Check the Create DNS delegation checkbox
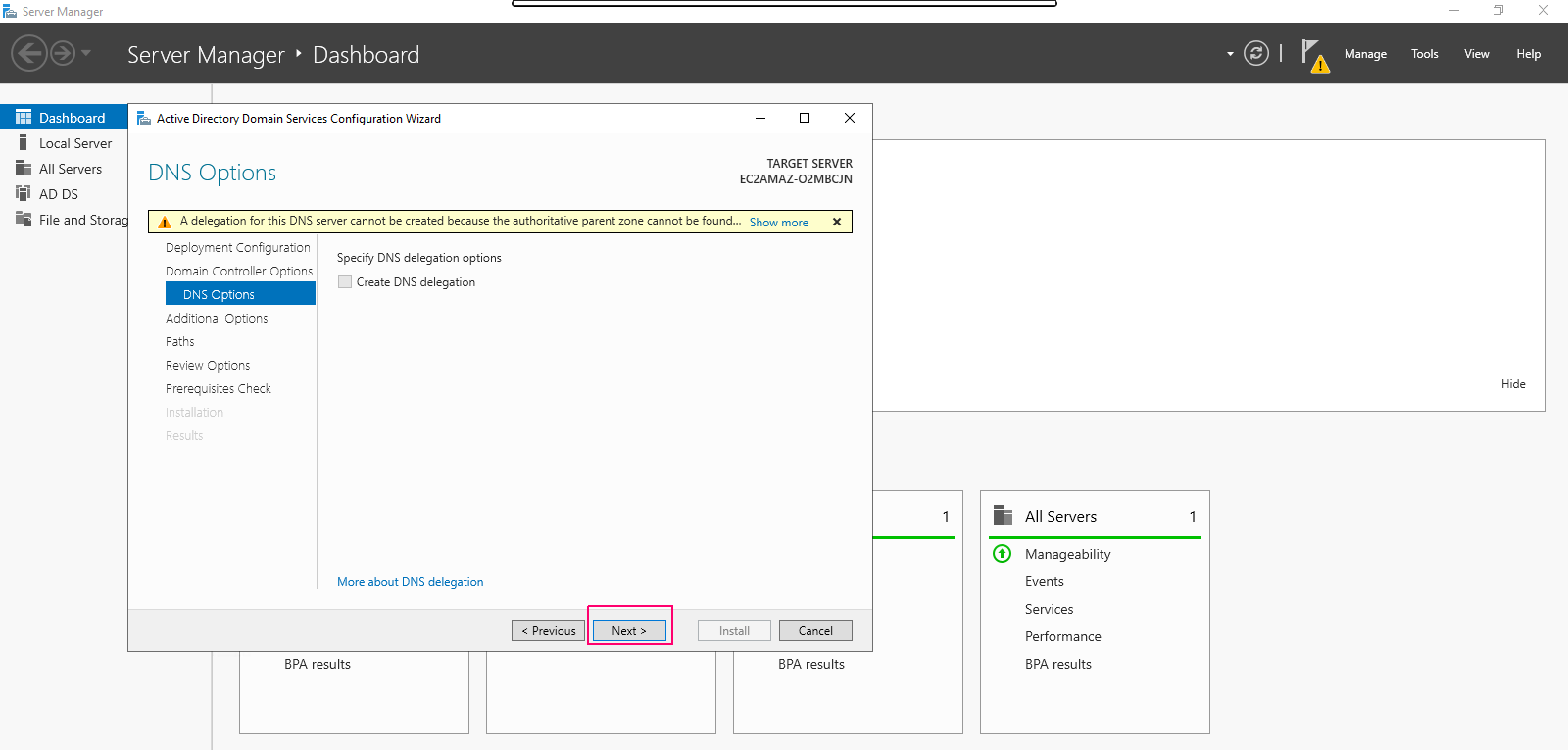Image resolution: width=1568 pixels, height=750 pixels. [x=345, y=282]
